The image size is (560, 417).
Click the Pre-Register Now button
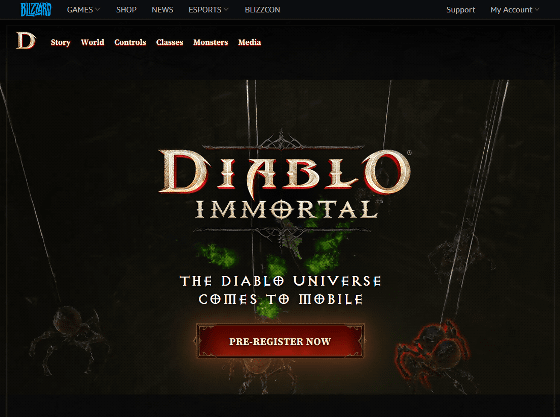[280, 341]
